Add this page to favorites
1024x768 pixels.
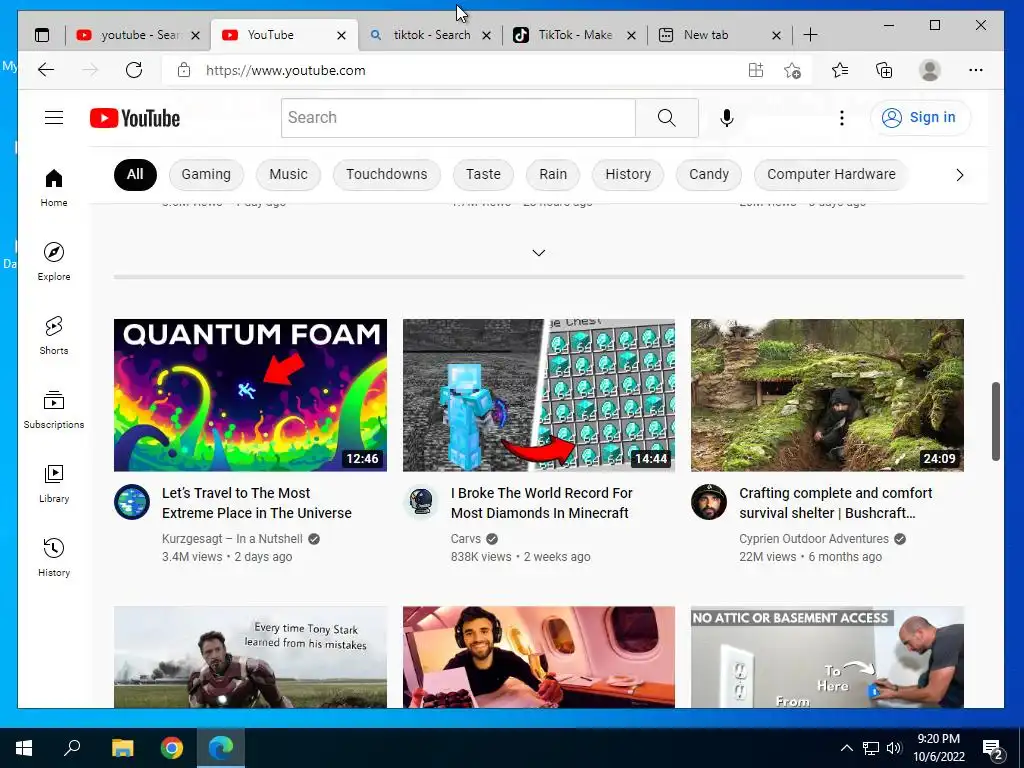[792, 70]
